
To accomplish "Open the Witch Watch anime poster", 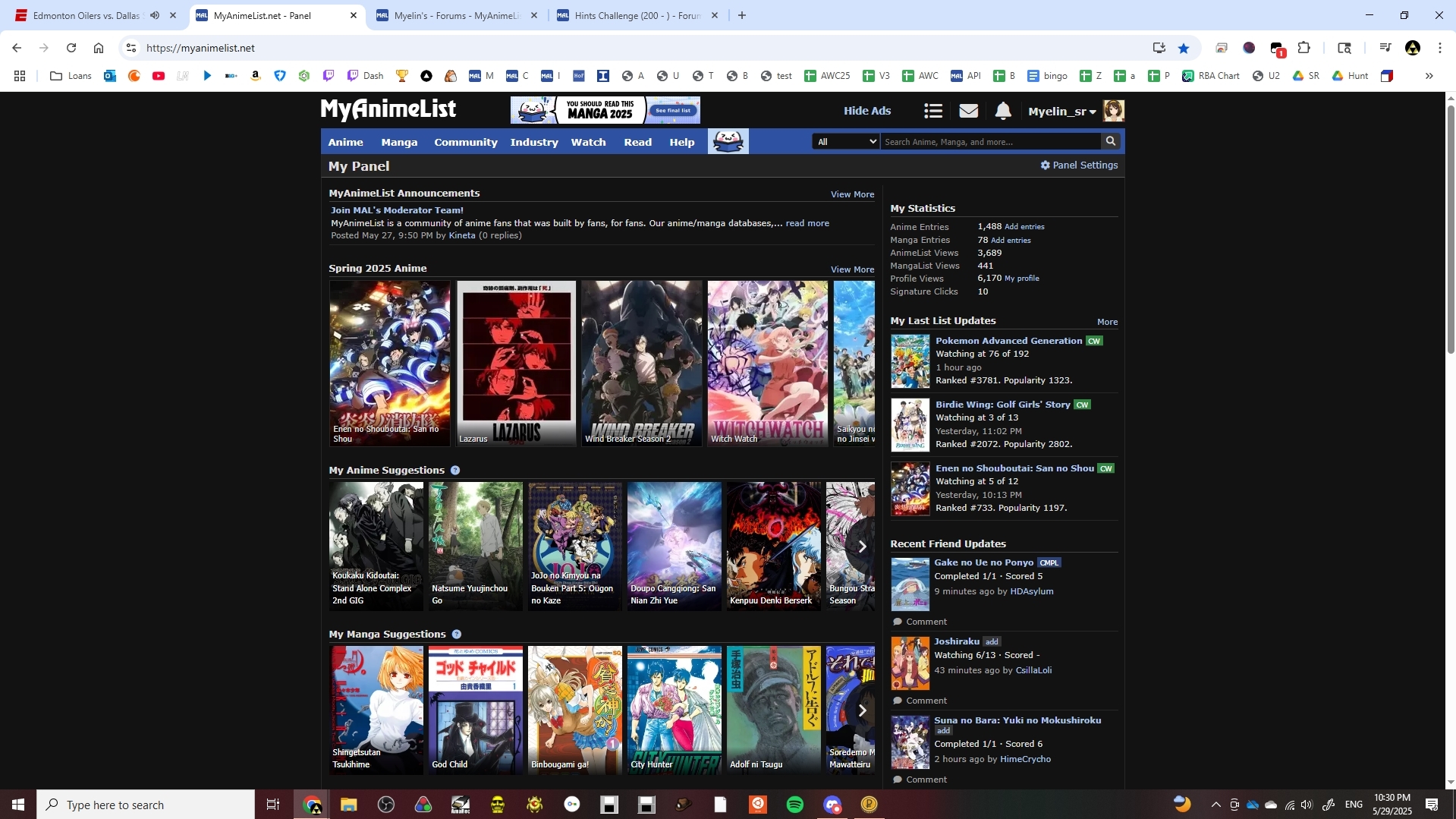I will click(x=767, y=363).
